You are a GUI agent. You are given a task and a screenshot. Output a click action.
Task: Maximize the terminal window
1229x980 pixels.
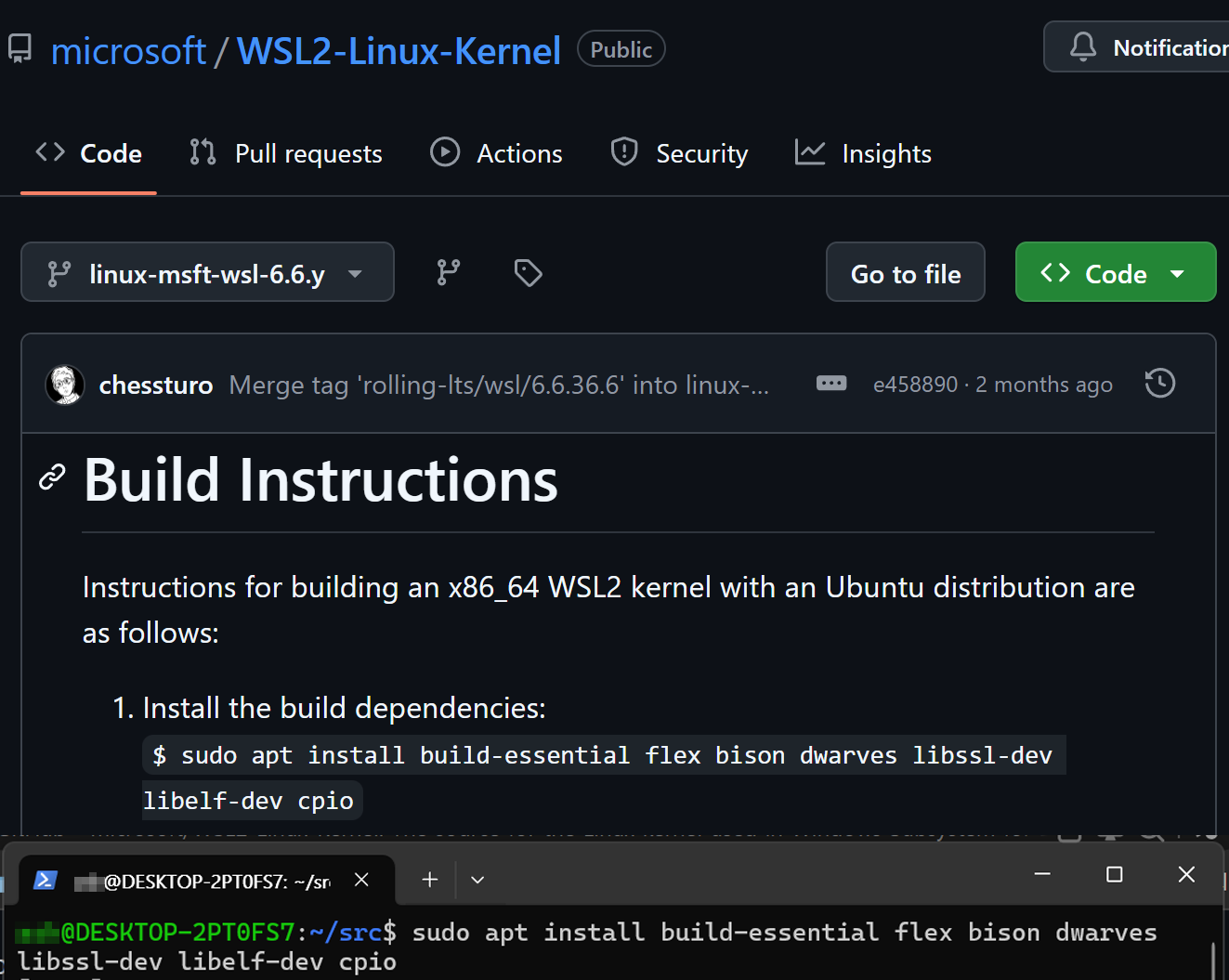pos(1114,874)
